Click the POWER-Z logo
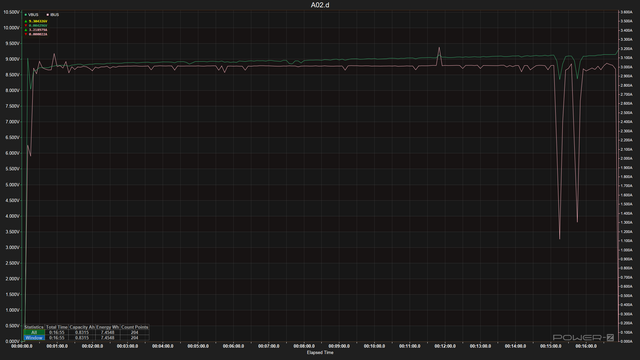Image resolution: width=640 pixels, height=360 pixels. click(583, 338)
